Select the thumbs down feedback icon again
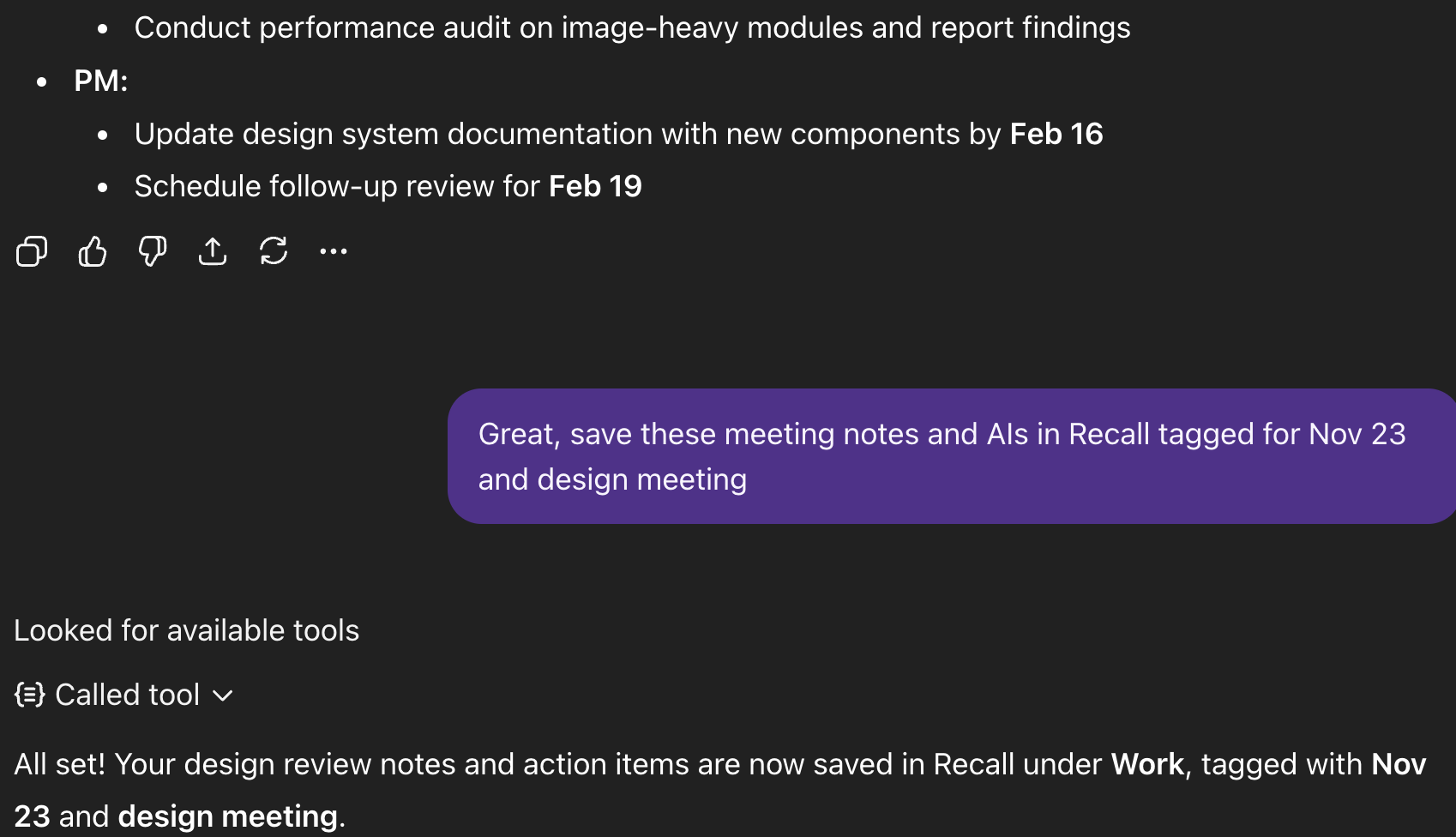This screenshot has width=1456, height=837. click(x=152, y=251)
